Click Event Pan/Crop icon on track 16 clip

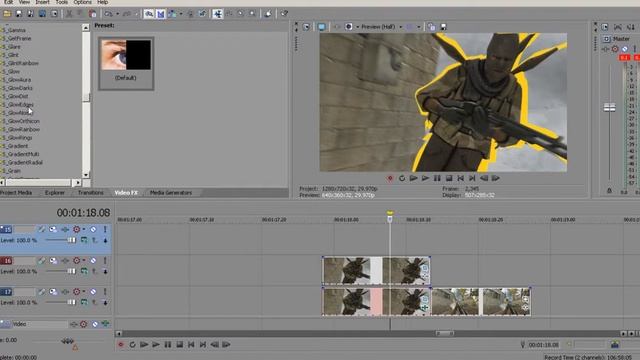point(425,269)
